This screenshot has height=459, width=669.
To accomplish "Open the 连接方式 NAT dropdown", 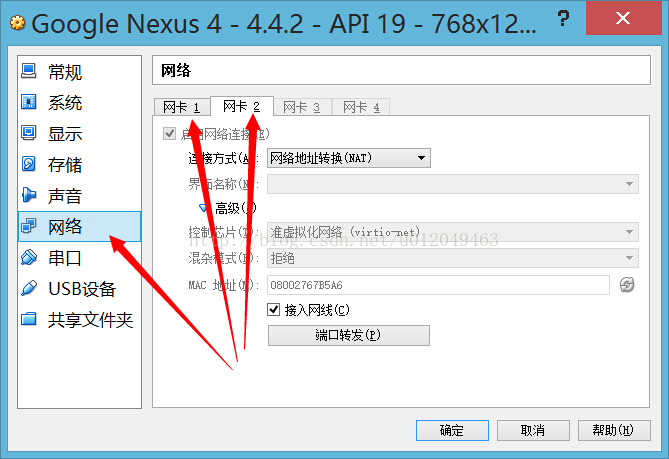I will coord(349,158).
